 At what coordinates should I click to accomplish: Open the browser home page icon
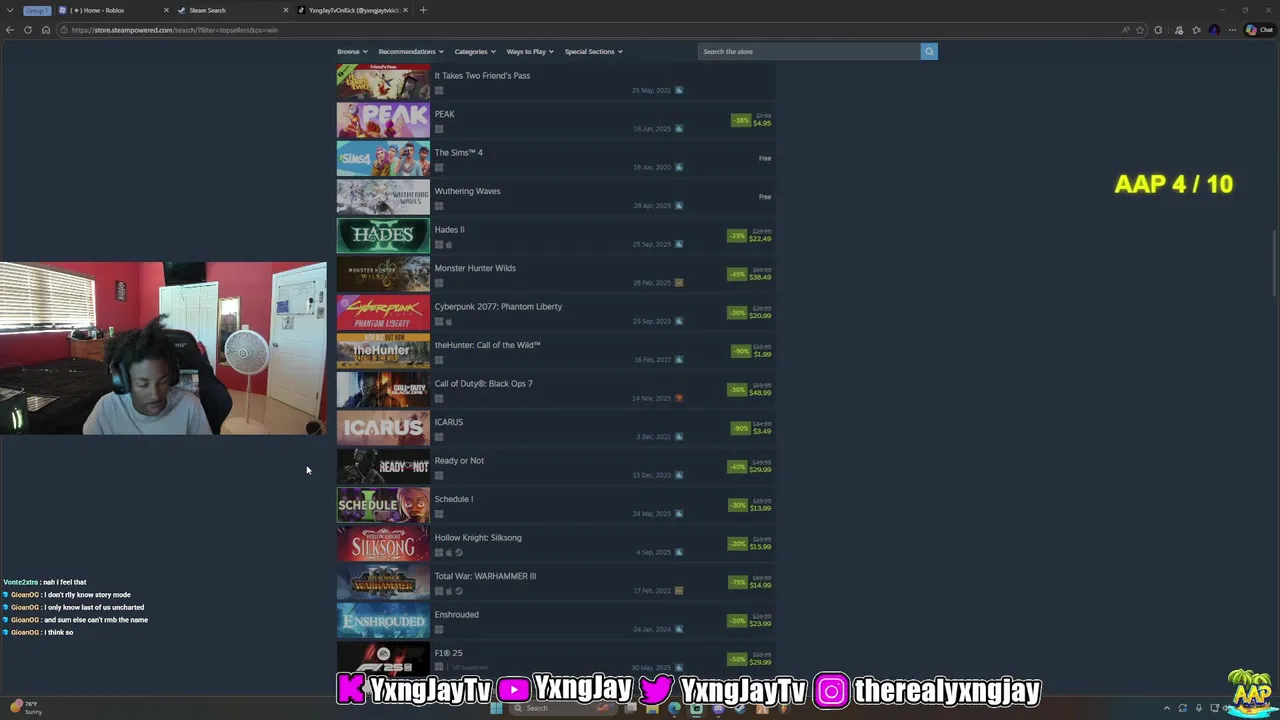point(45,30)
